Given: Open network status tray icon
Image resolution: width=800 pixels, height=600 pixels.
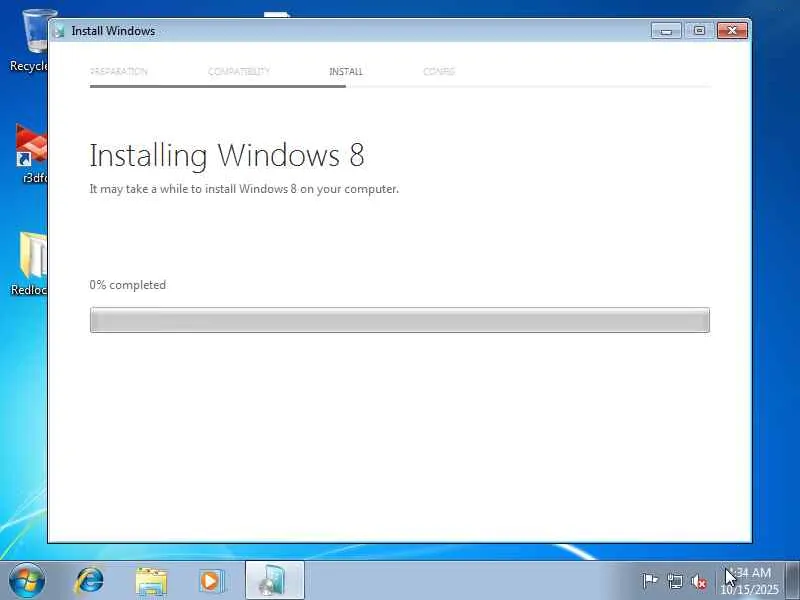Looking at the screenshot, I should pyautogui.click(x=674, y=581).
